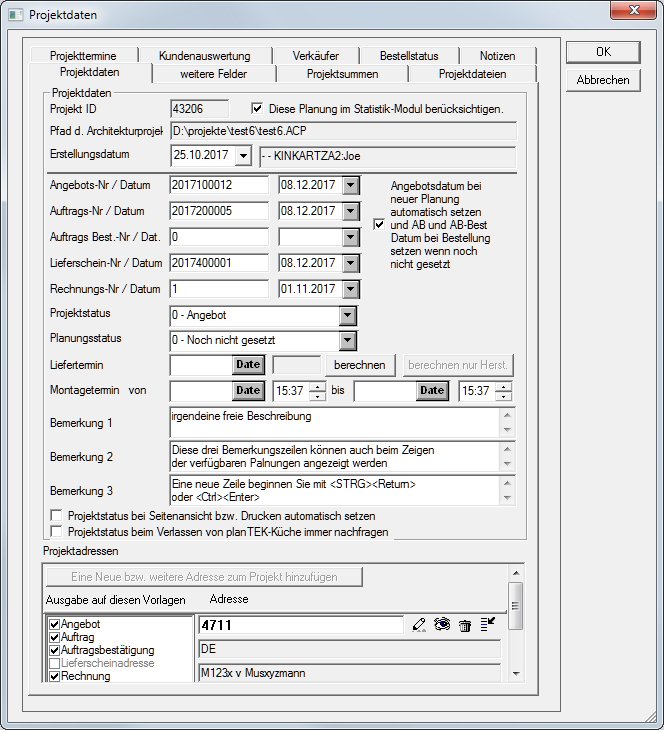This screenshot has width=664, height=730.
Task: Open the Montagetermin von Date picker
Action: (247, 390)
